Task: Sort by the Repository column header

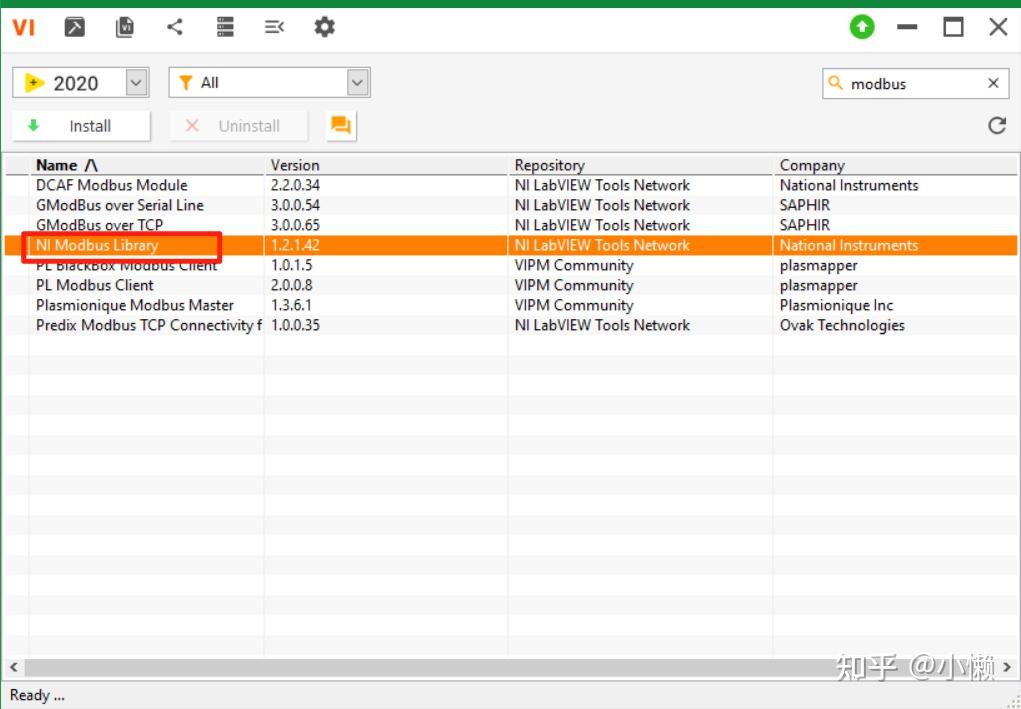Action: tap(640, 165)
